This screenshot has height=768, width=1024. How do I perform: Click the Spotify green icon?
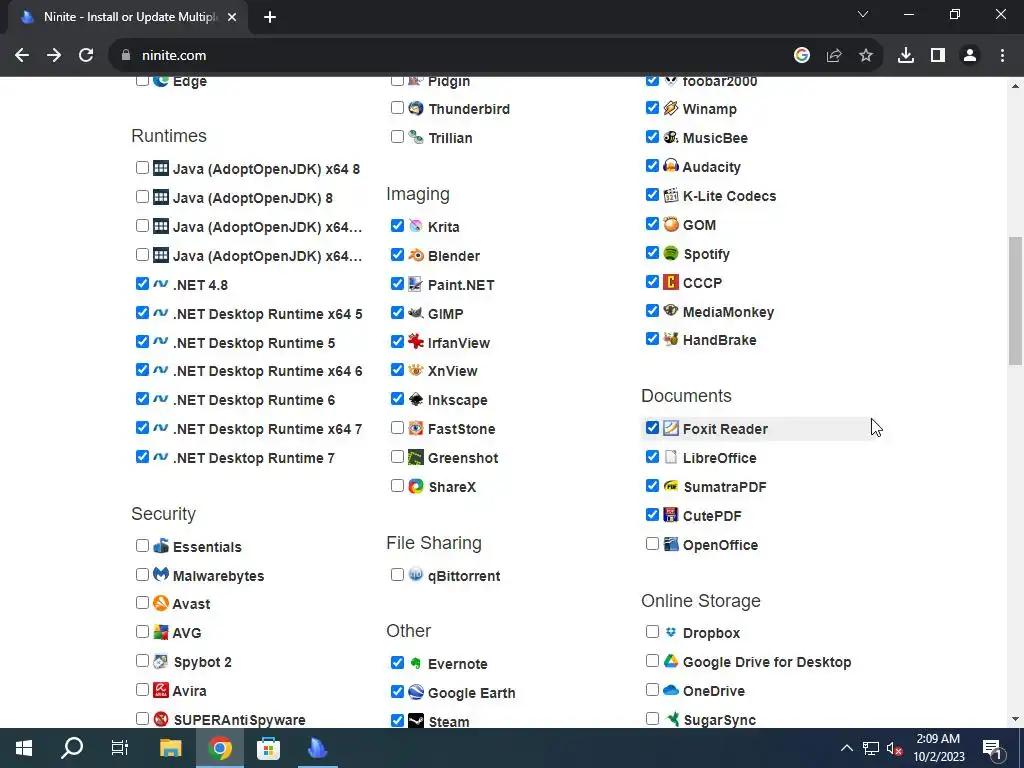point(671,253)
